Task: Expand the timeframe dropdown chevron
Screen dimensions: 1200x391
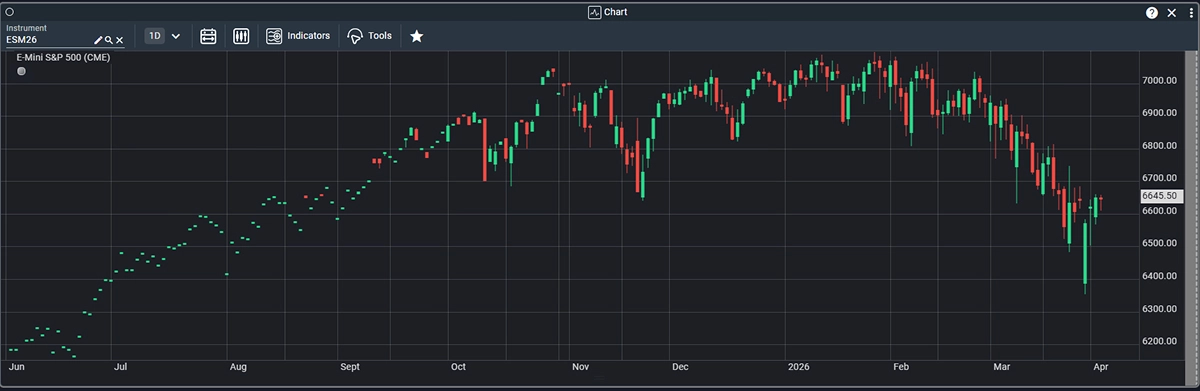Action: 176,36
